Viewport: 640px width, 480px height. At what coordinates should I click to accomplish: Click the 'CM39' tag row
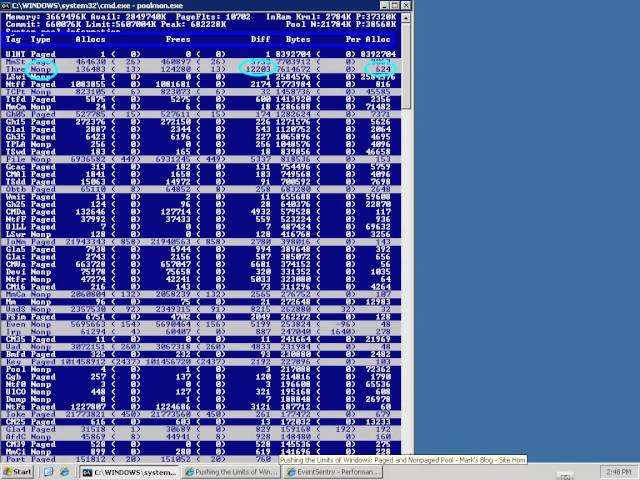tap(200, 444)
